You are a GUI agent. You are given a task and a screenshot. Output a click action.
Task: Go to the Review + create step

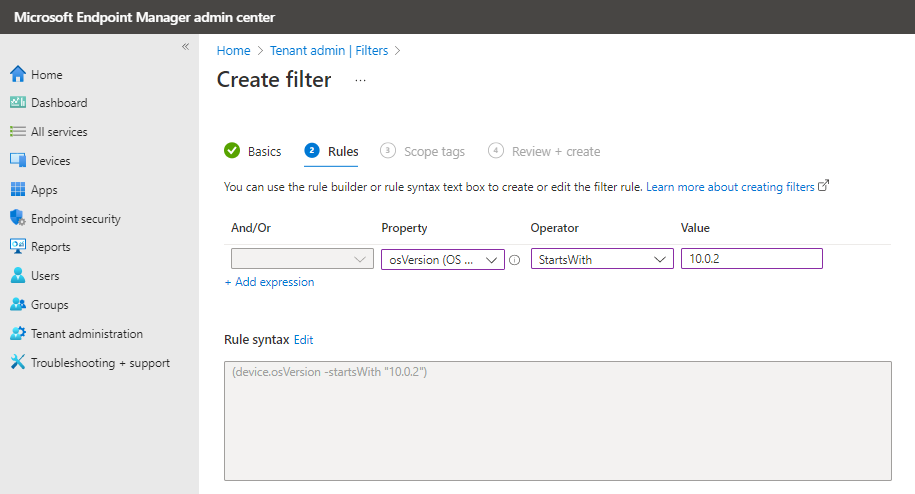544,152
